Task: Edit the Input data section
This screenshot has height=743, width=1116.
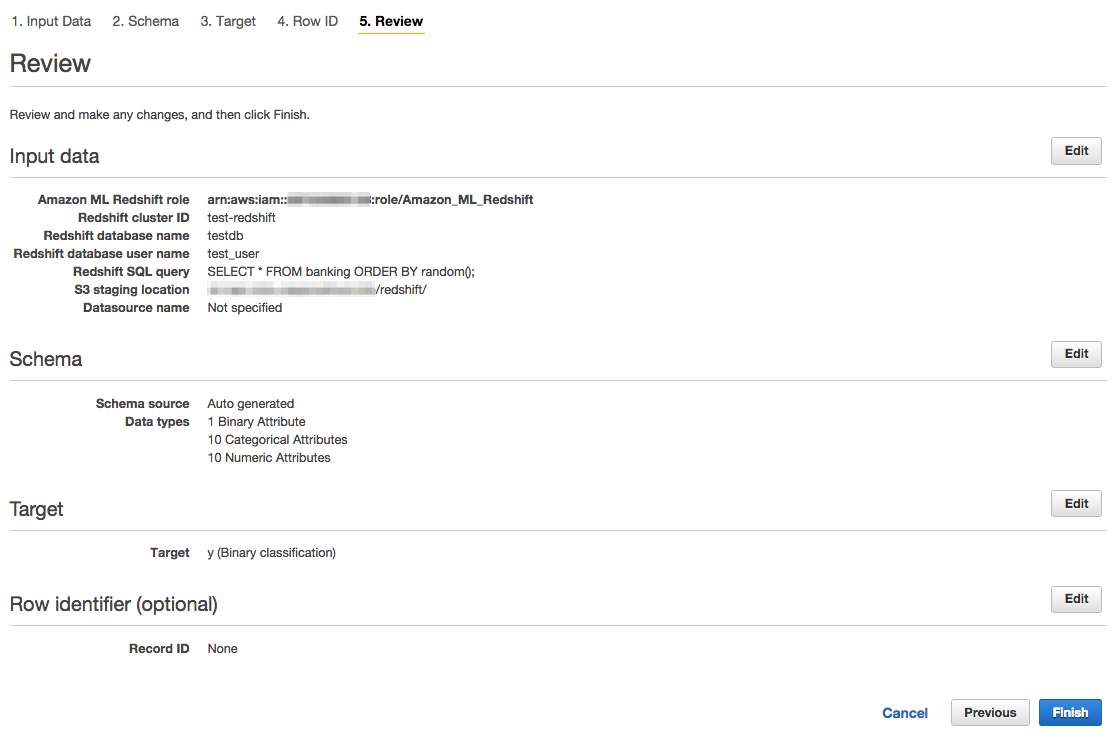Action: [x=1076, y=150]
